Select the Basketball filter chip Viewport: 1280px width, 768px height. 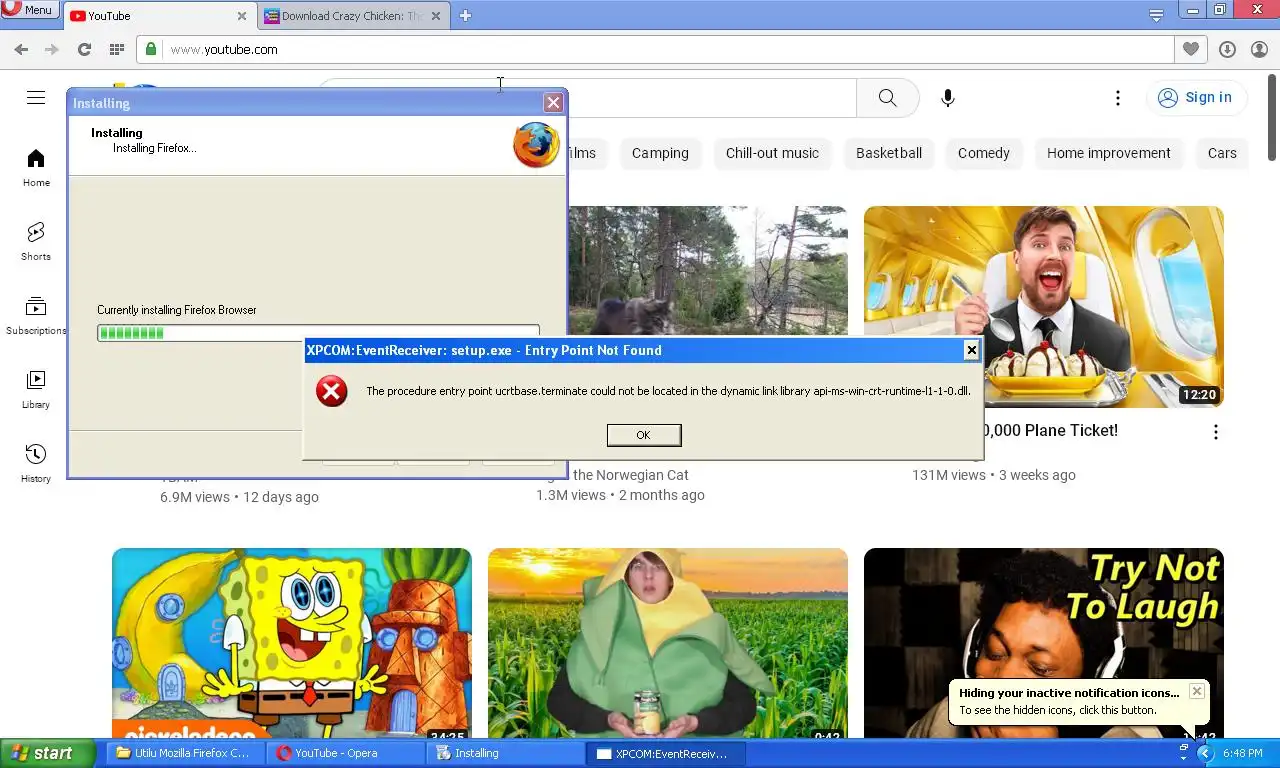click(889, 153)
